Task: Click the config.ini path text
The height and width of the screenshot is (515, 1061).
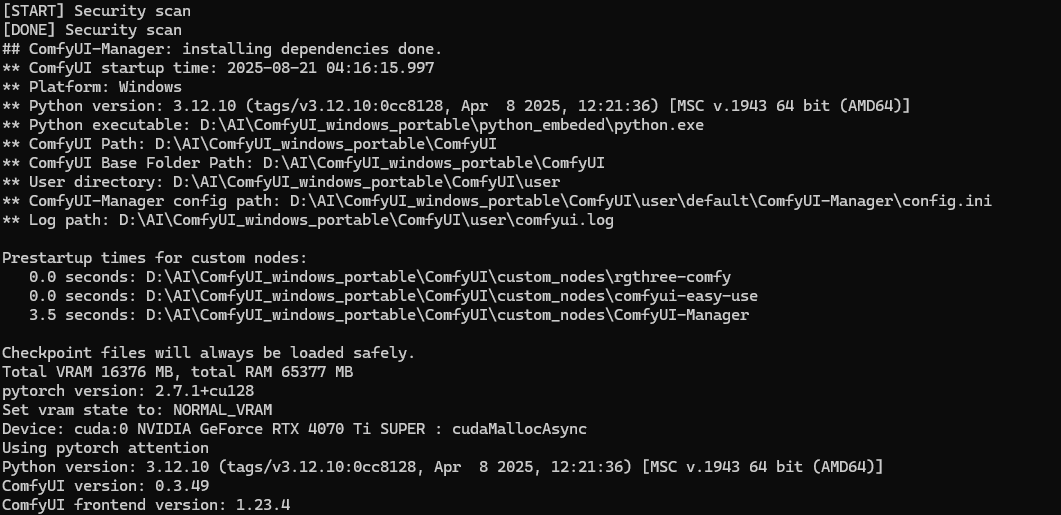Action: pos(641,201)
